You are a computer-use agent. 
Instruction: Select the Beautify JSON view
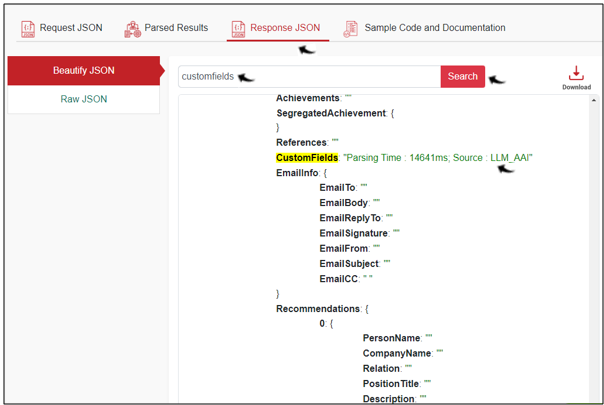coord(83,70)
